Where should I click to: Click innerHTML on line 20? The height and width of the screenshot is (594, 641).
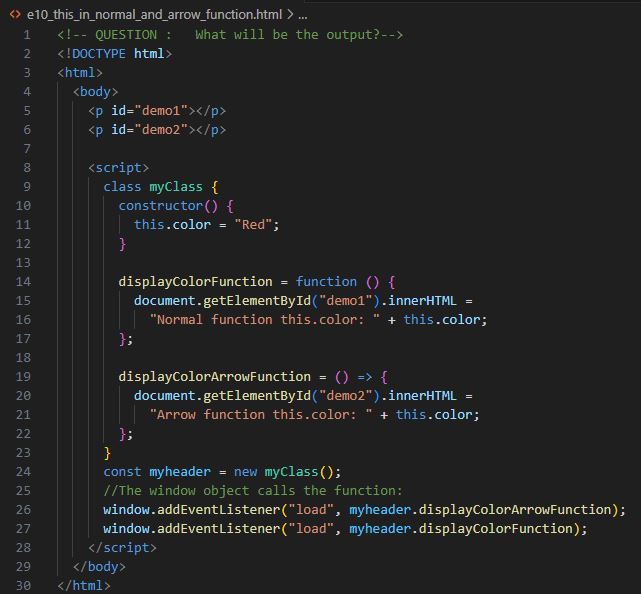pyautogui.click(x=422, y=396)
